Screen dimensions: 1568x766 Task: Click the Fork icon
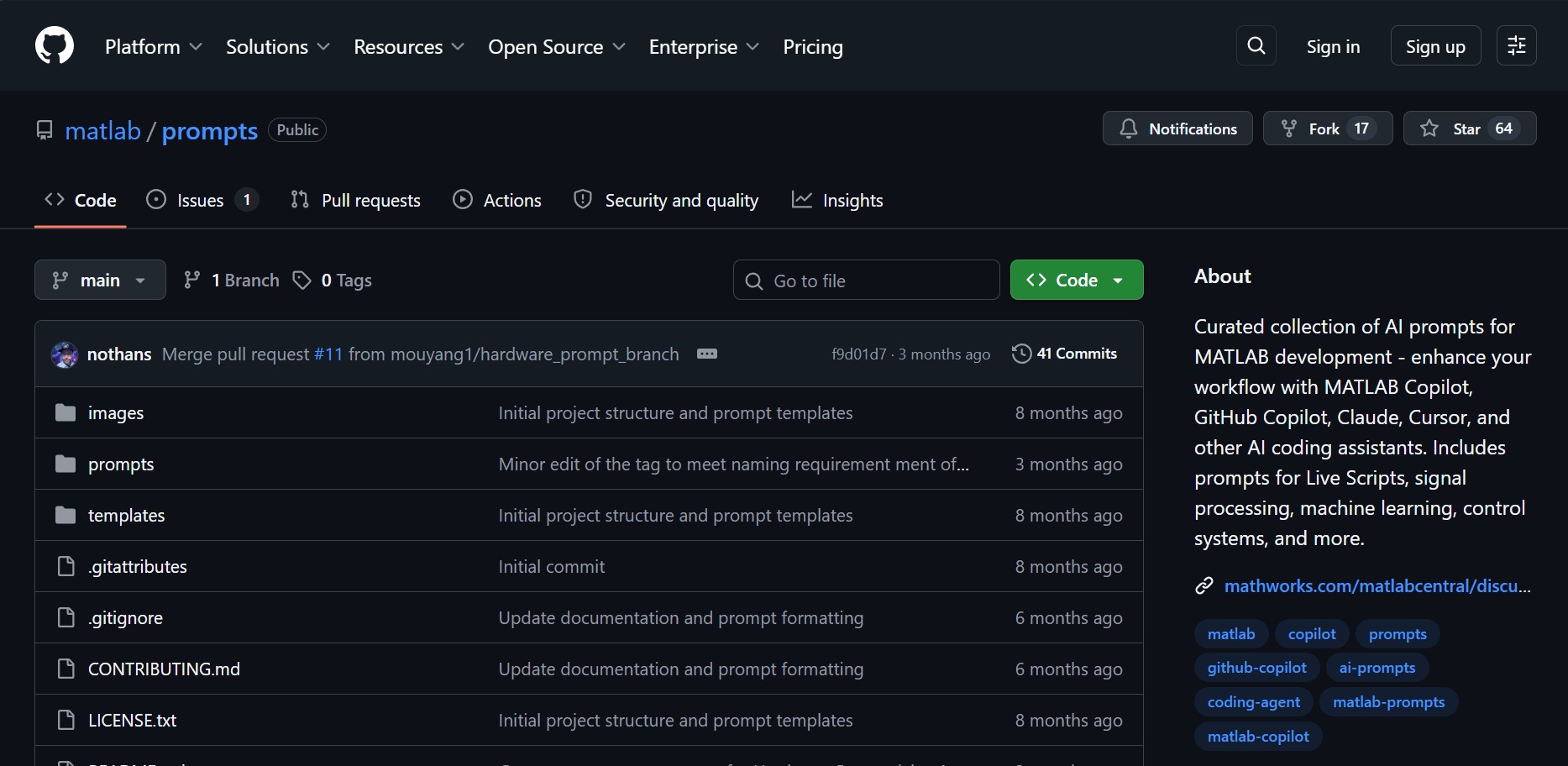pos(1289,129)
